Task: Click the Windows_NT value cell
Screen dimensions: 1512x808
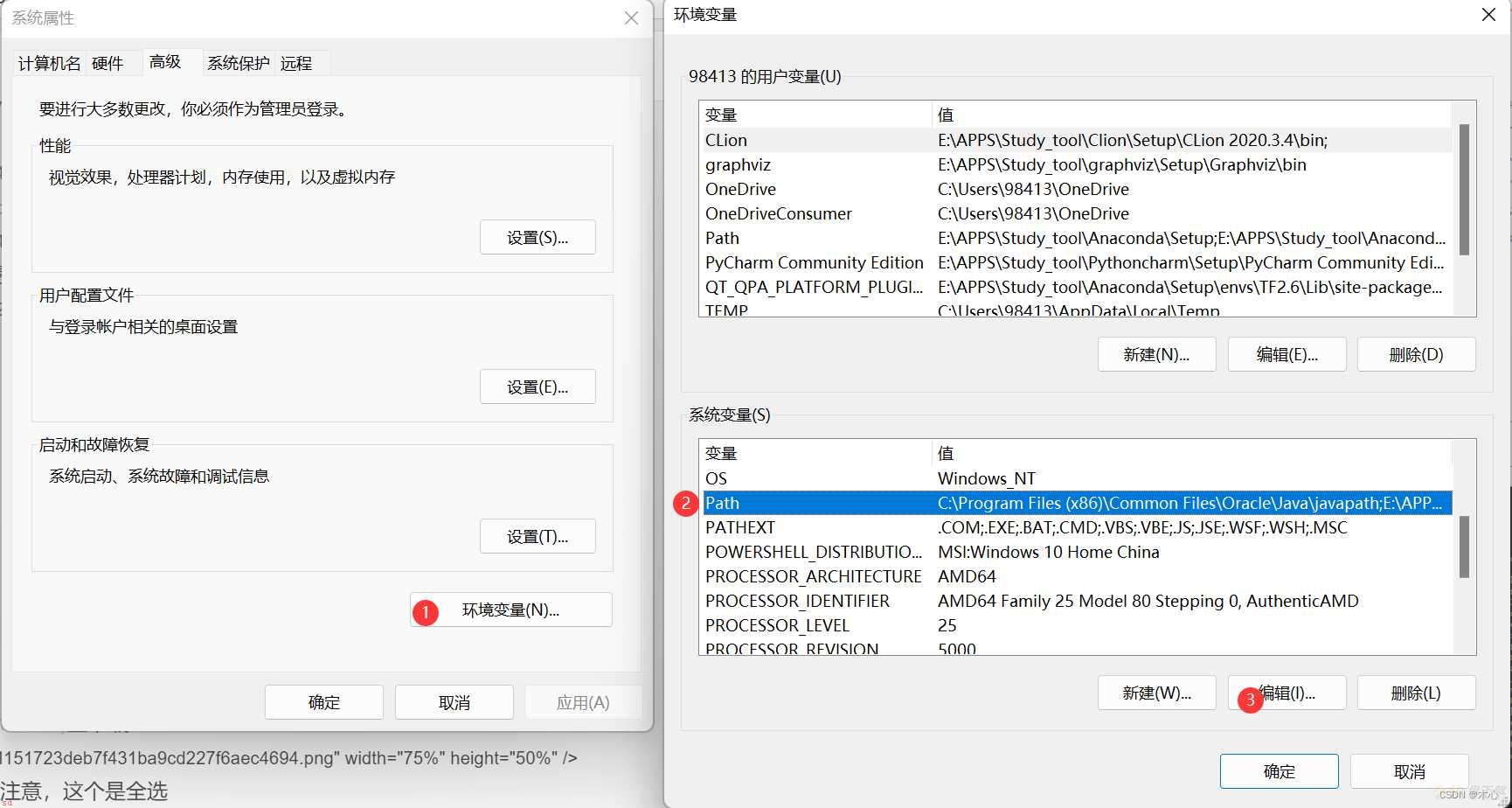Action: (987, 478)
